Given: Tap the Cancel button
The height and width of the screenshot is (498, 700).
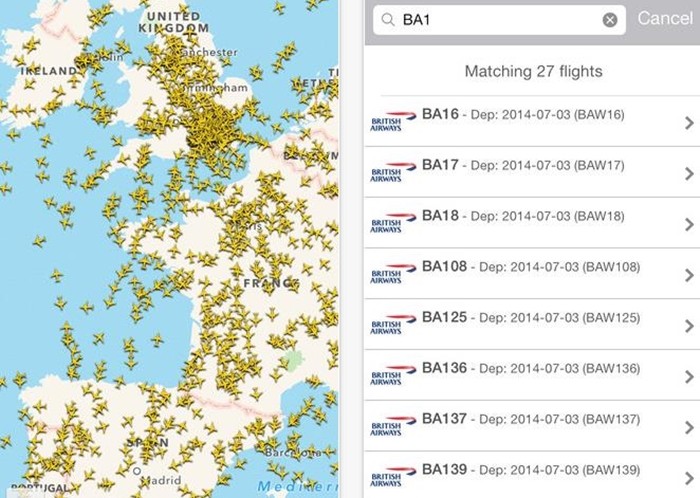Looking at the screenshot, I should (665, 18).
